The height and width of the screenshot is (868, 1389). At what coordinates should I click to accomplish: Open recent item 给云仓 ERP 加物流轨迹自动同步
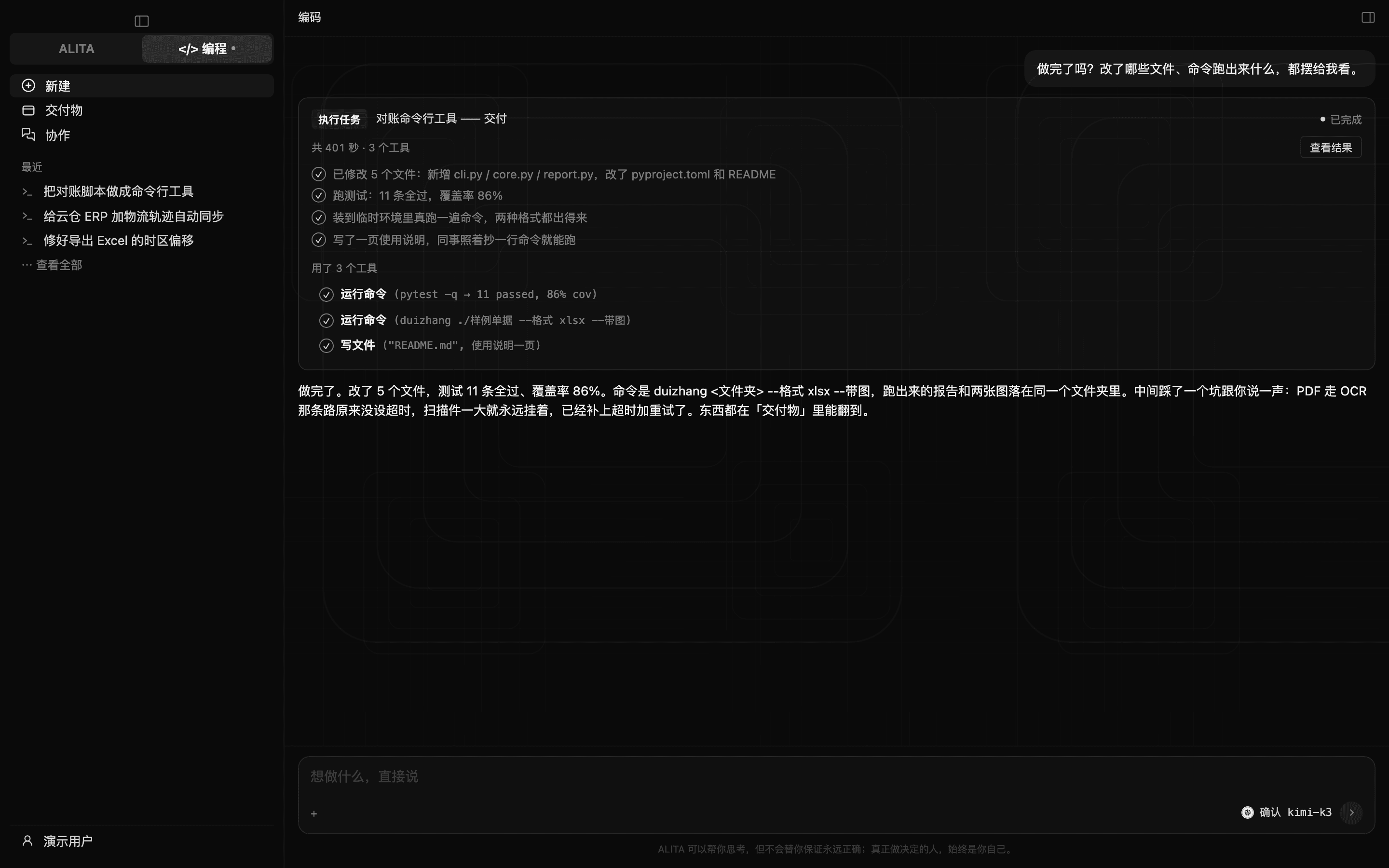click(x=142, y=217)
